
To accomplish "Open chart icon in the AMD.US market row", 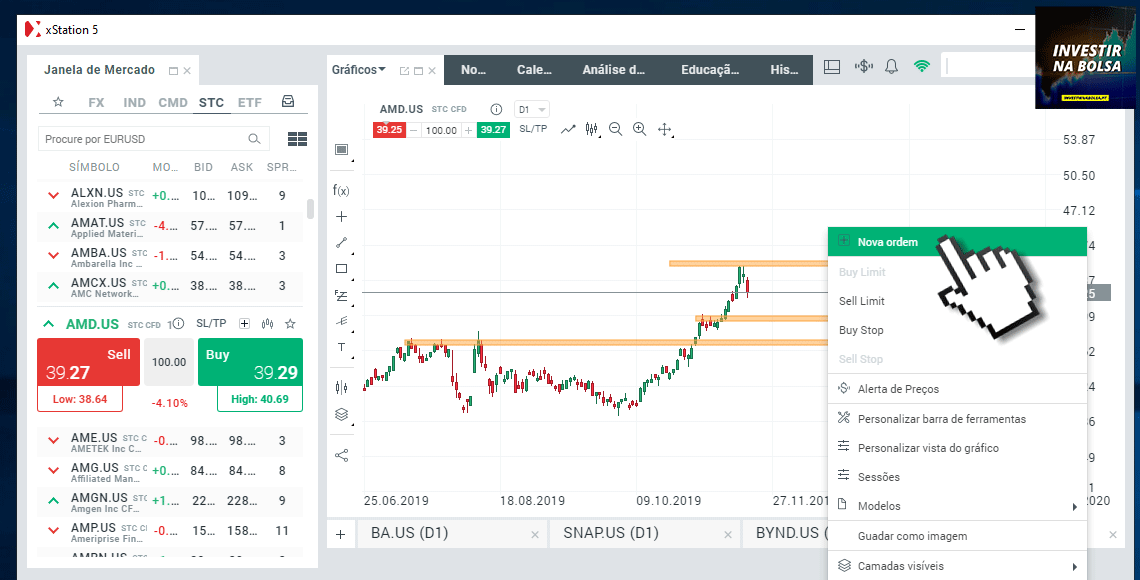I will coord(268,323).
